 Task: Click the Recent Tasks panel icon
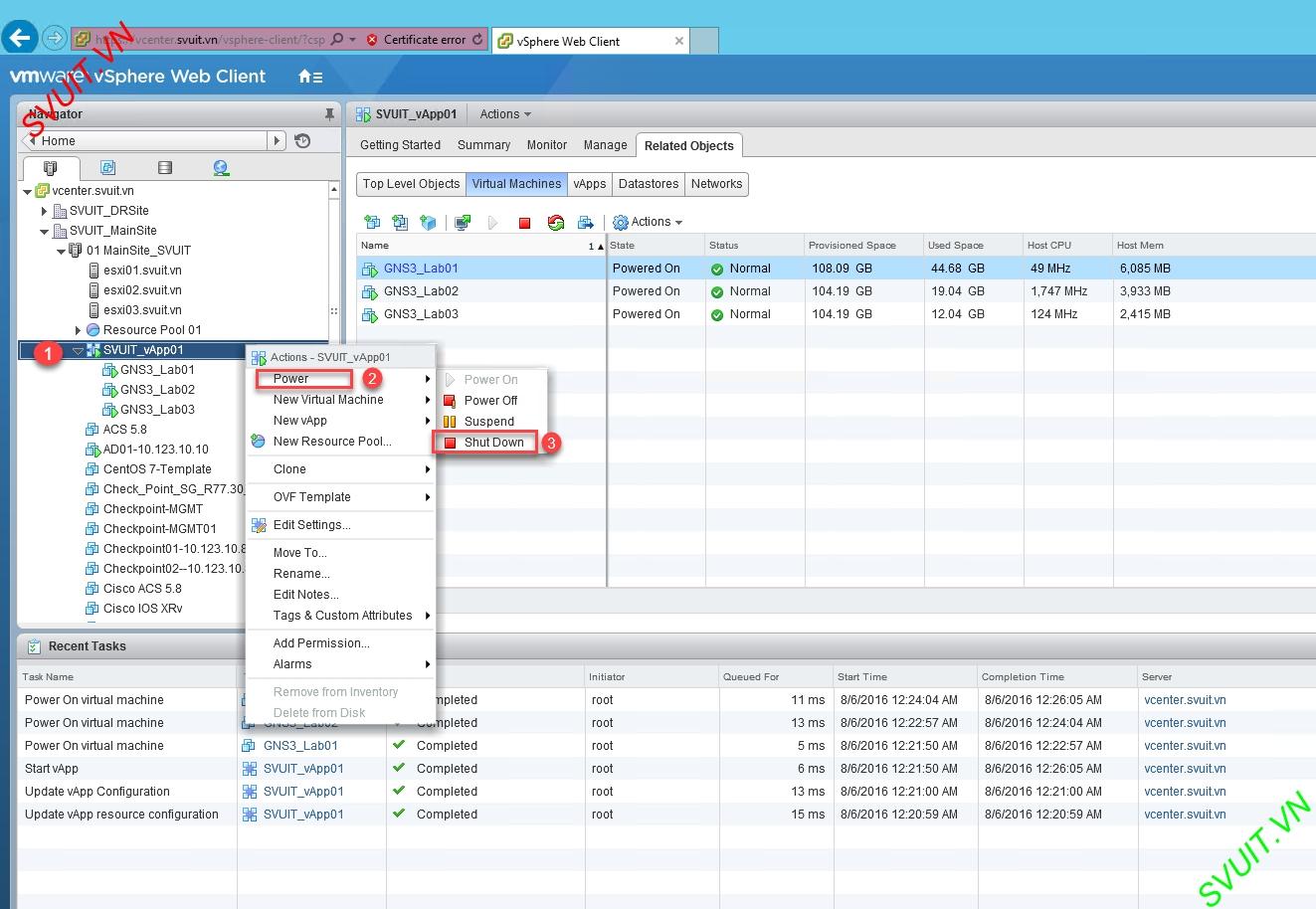(34, 646)
